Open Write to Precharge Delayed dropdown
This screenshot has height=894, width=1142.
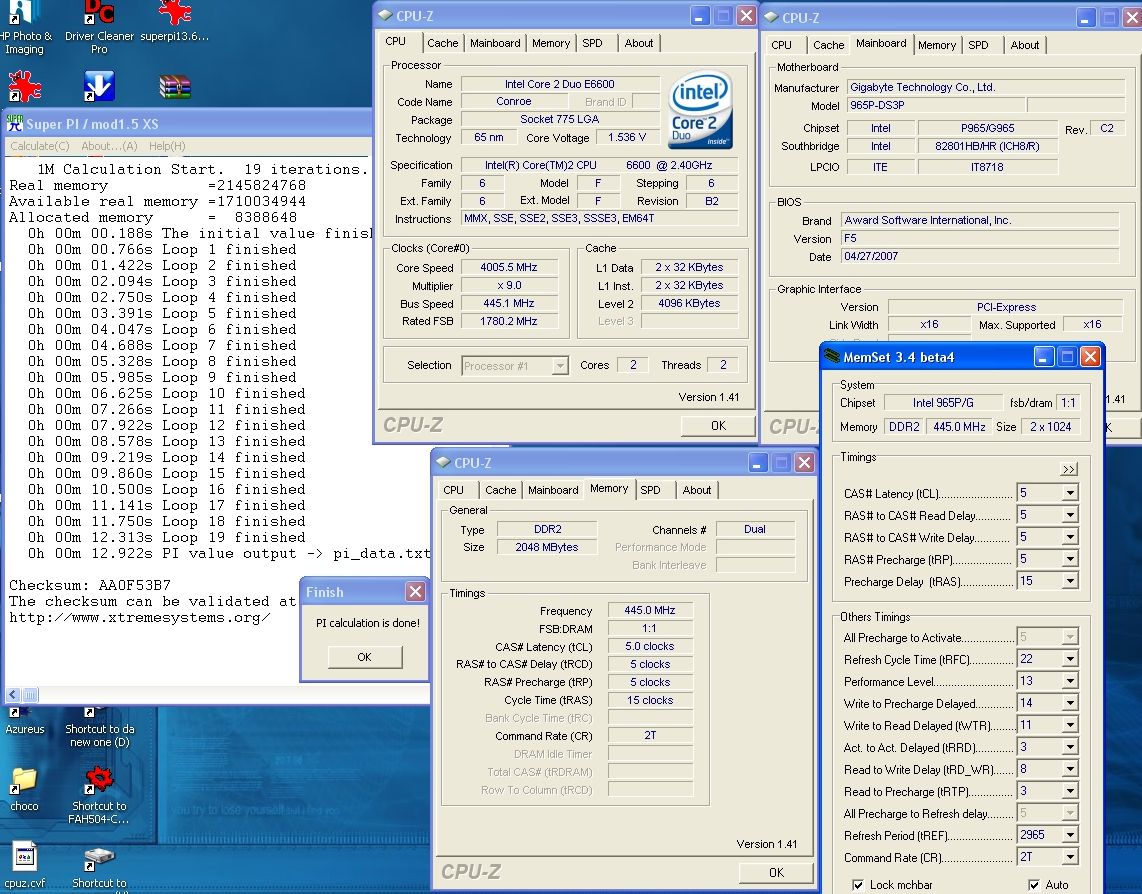pyautogui.click(x=1070, y=703)
